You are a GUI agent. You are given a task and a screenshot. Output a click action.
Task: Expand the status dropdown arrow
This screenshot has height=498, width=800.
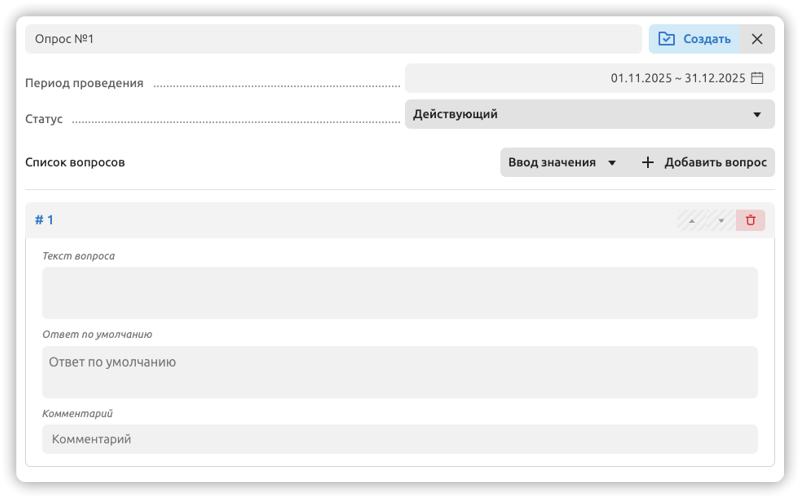tap(757, 114)
